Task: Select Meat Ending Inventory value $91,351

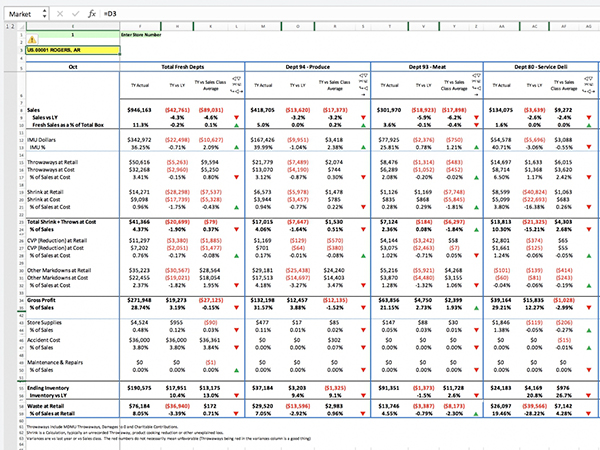Action: pyautogui.click(x=389, y=388)
